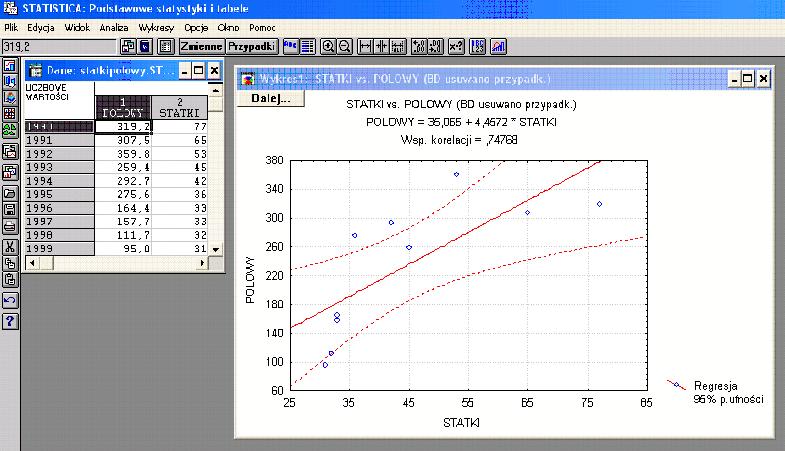Select the 1999 row header
Screen dimensions: 785x451
pyautogui.click(x=59, y=248)
